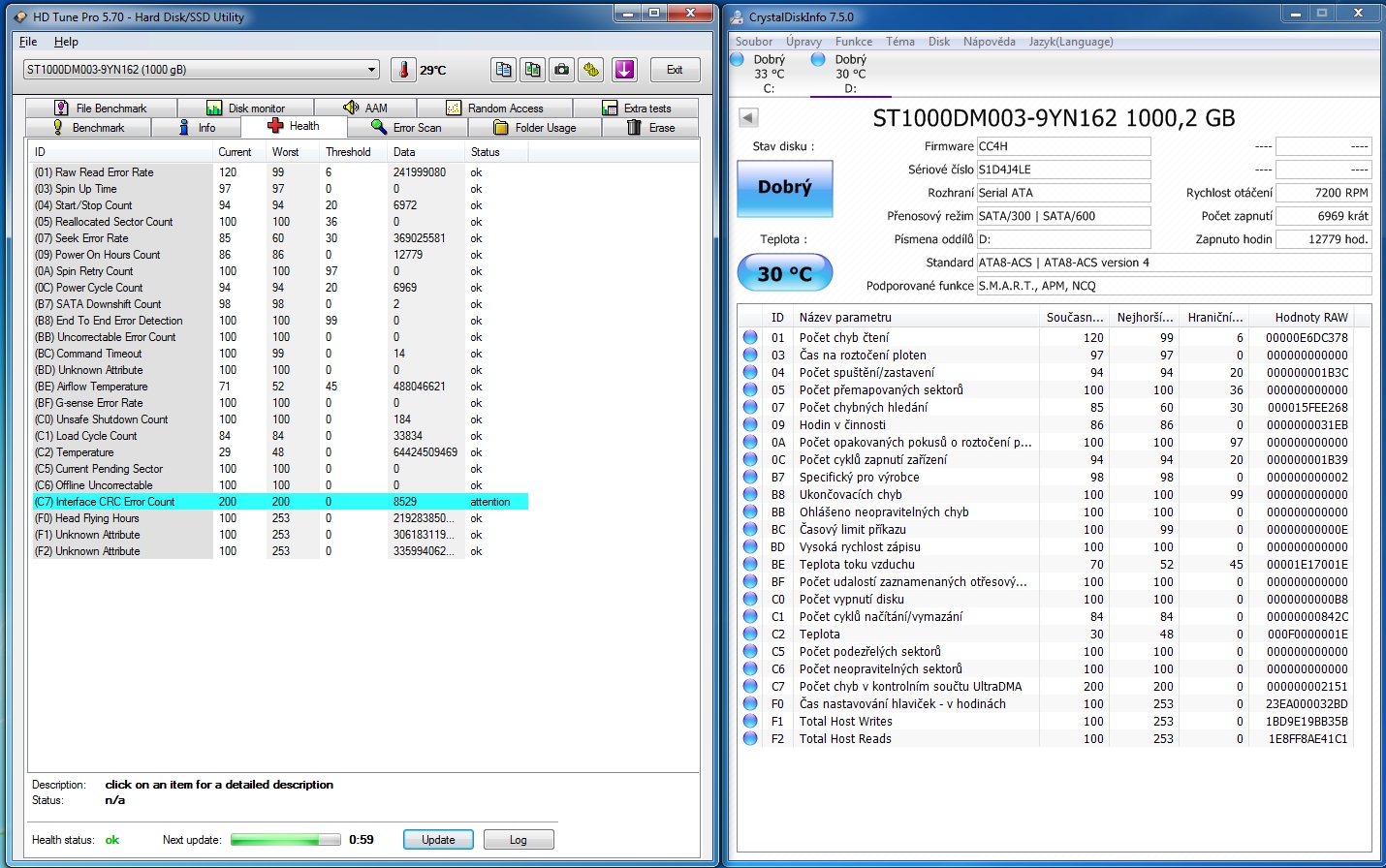1386x868 pixels.
Task: Click the second copy screenshot icon in HD Tune
Action: [x=532, y=70]
